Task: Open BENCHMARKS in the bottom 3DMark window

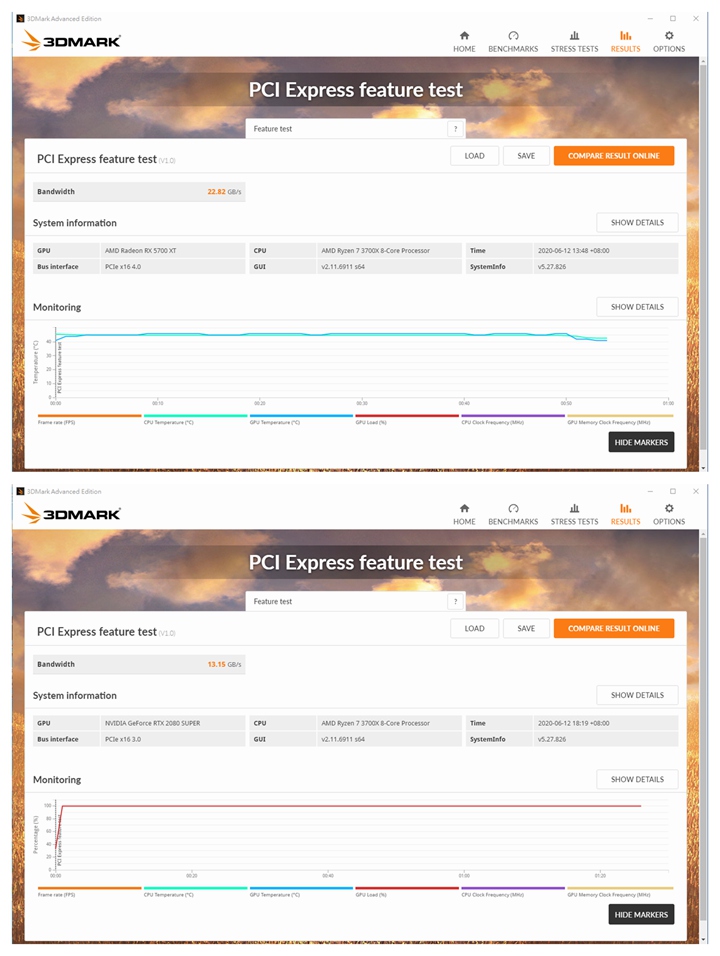Action: (x=513, y=515)
